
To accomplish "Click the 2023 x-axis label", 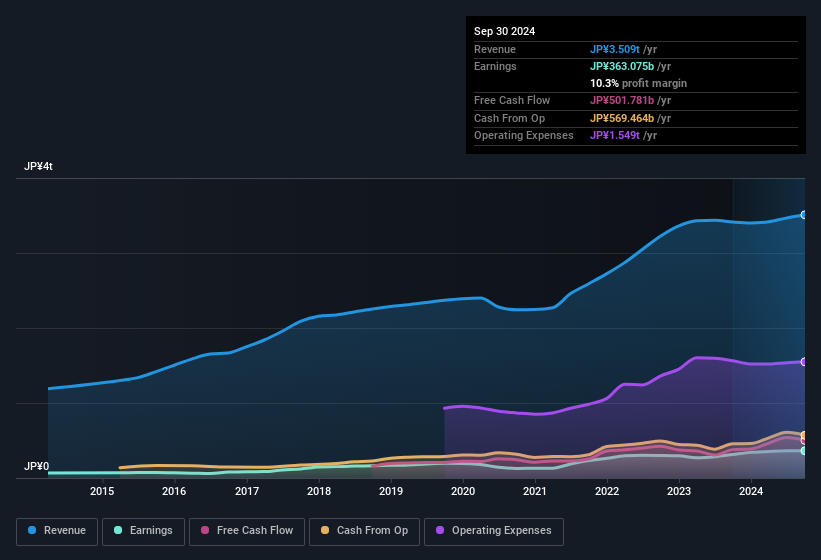I will 679,491.
